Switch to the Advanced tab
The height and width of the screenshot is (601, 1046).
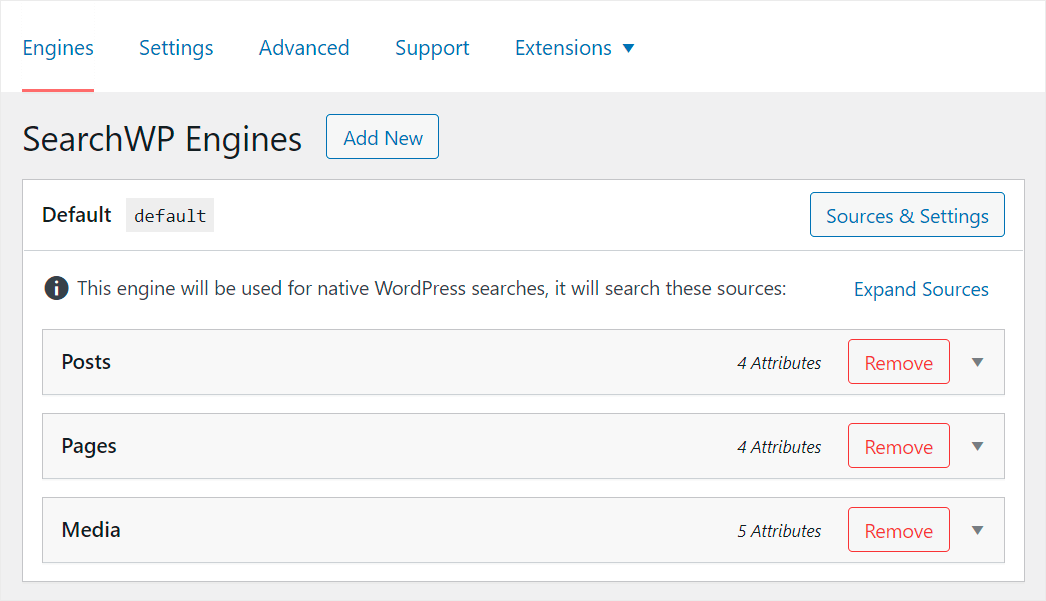(x=304, y=47)
